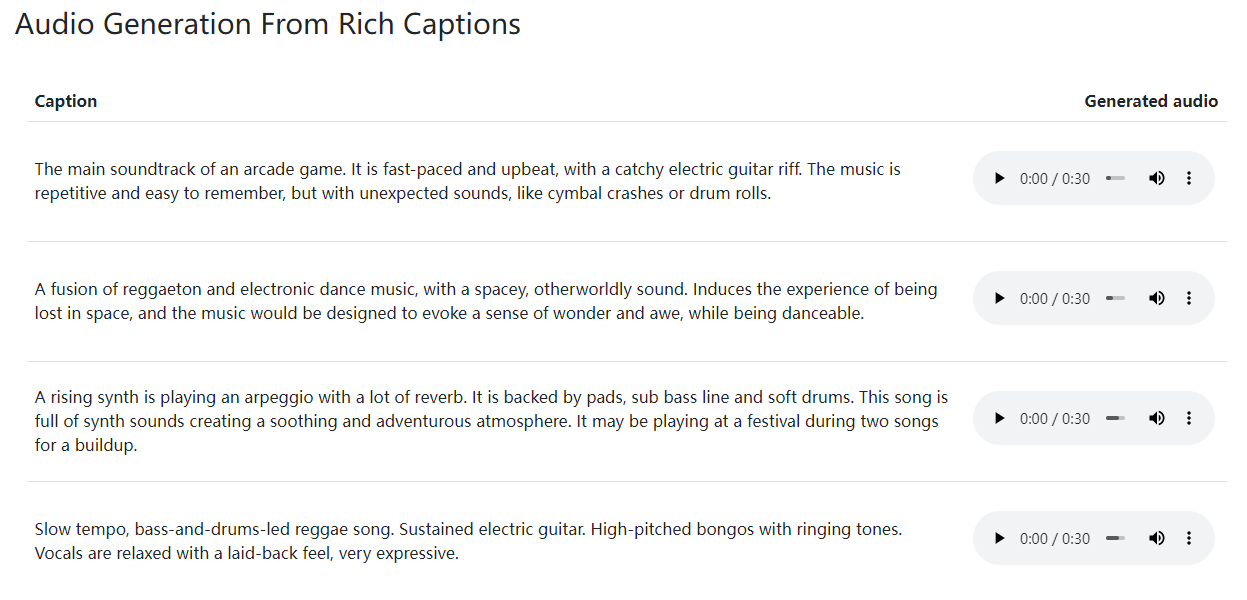Open more options for reggae song player

[1189, 538]
